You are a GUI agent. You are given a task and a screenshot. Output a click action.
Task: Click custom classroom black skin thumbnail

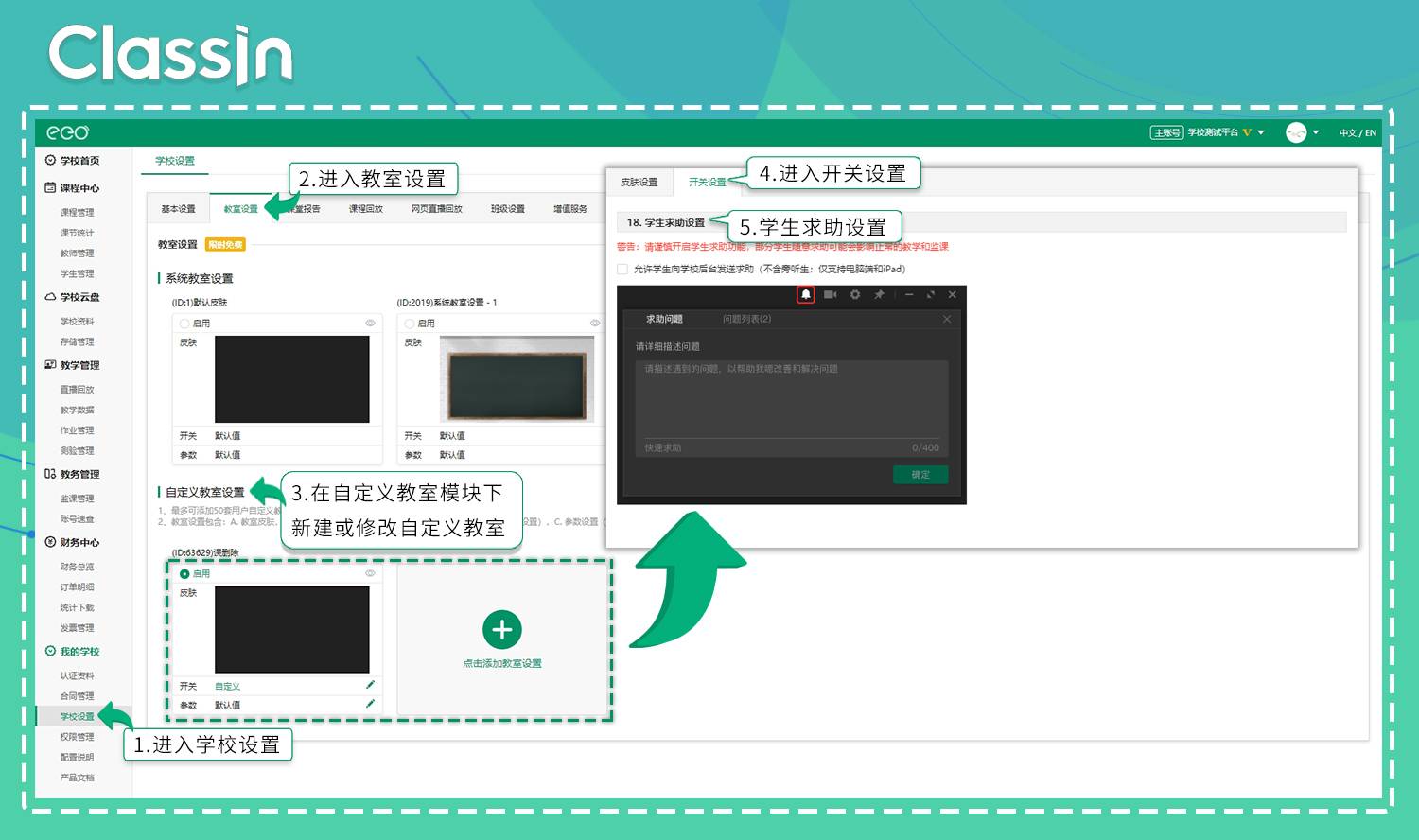coord(292,630)
